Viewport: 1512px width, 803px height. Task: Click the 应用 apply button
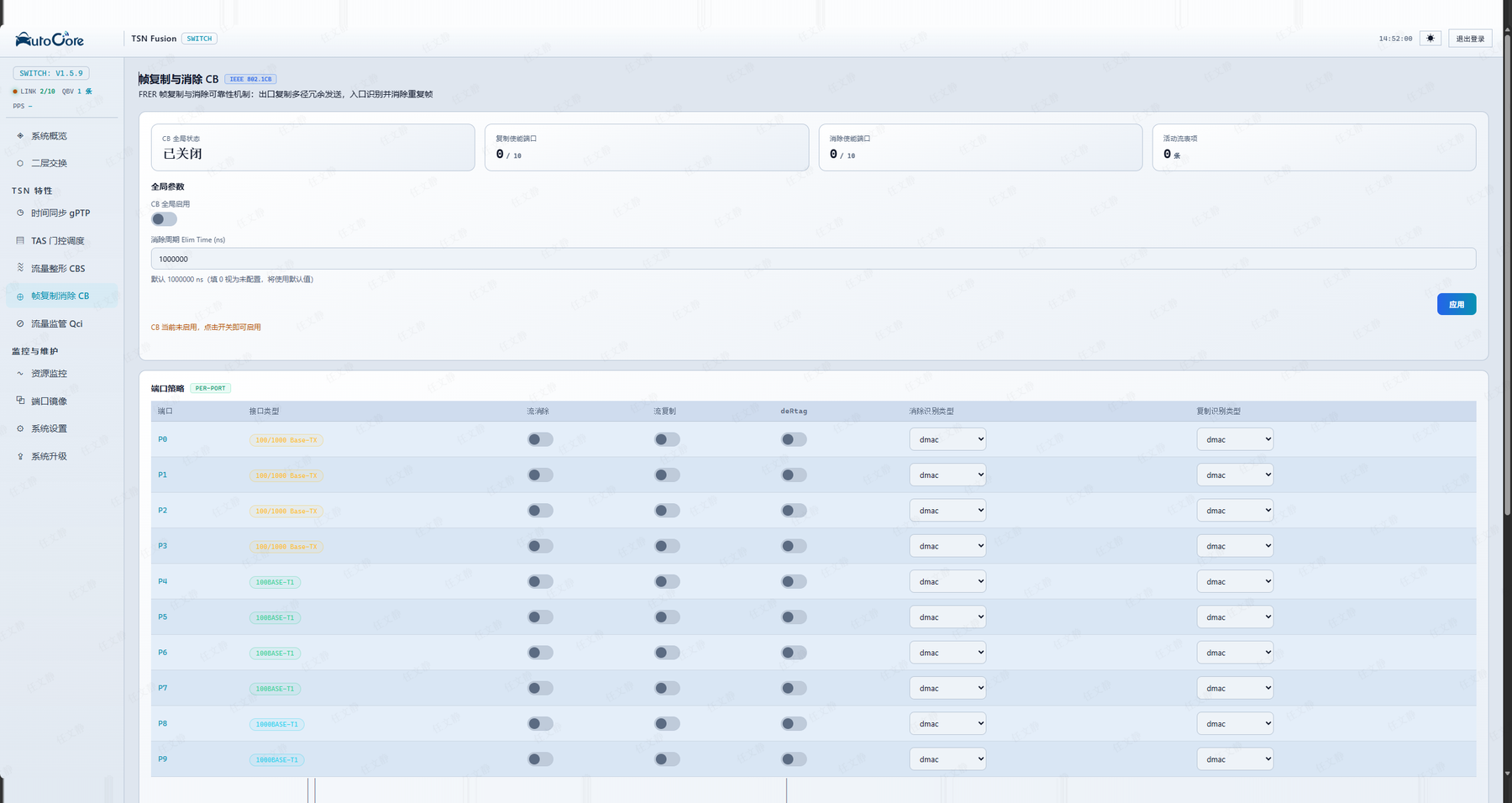click(1457, 304)
